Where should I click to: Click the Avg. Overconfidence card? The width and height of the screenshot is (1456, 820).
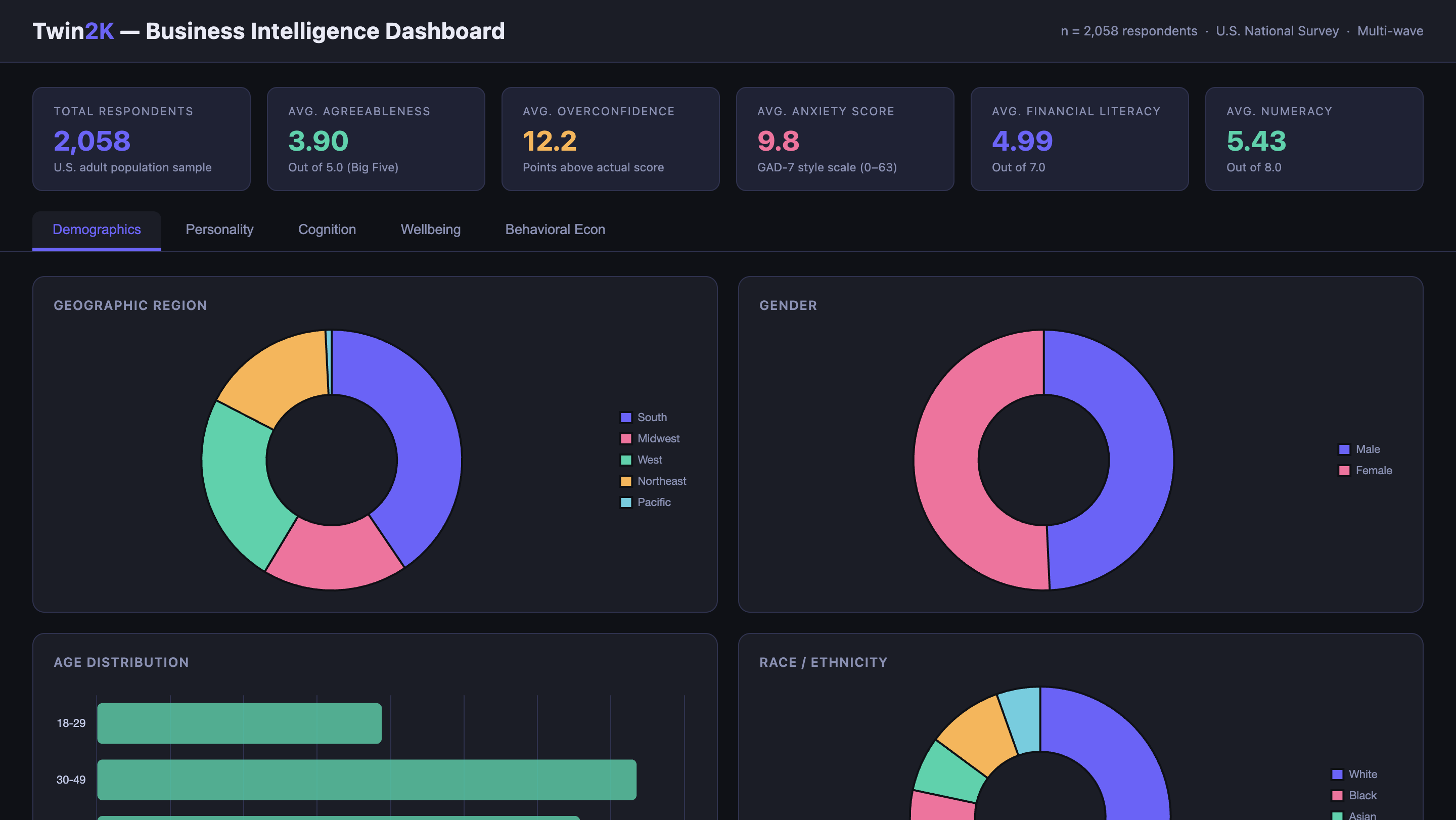coord(610,139)
